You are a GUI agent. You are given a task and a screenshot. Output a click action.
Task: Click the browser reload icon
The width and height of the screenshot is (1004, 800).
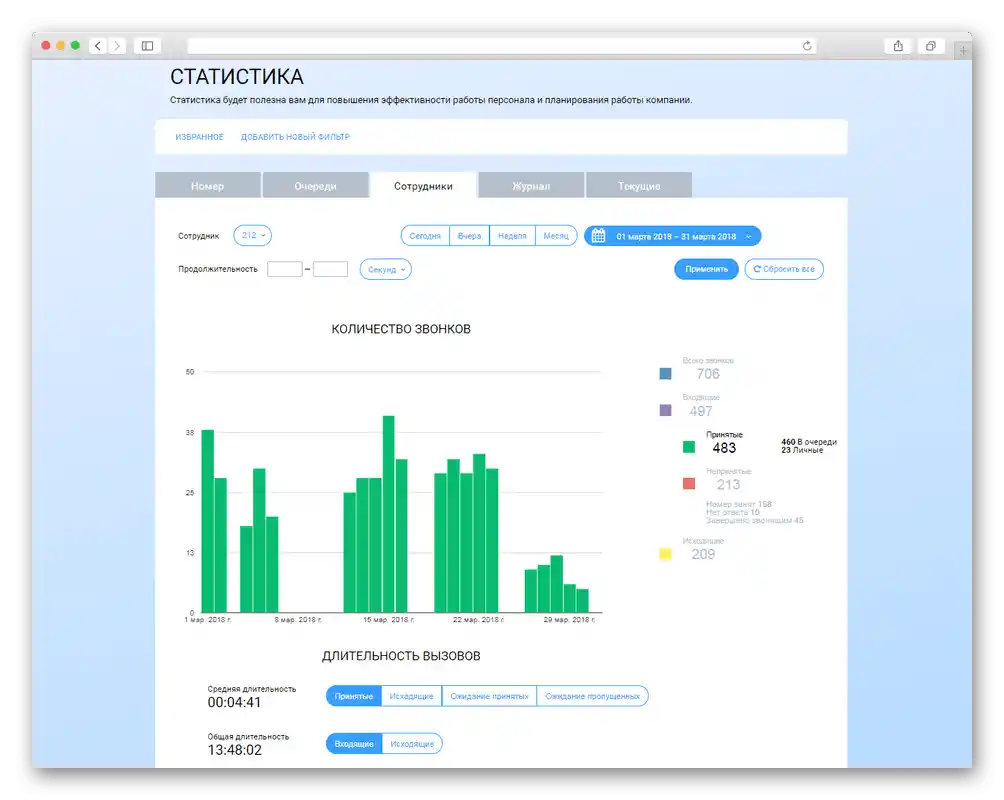(807, 45)
